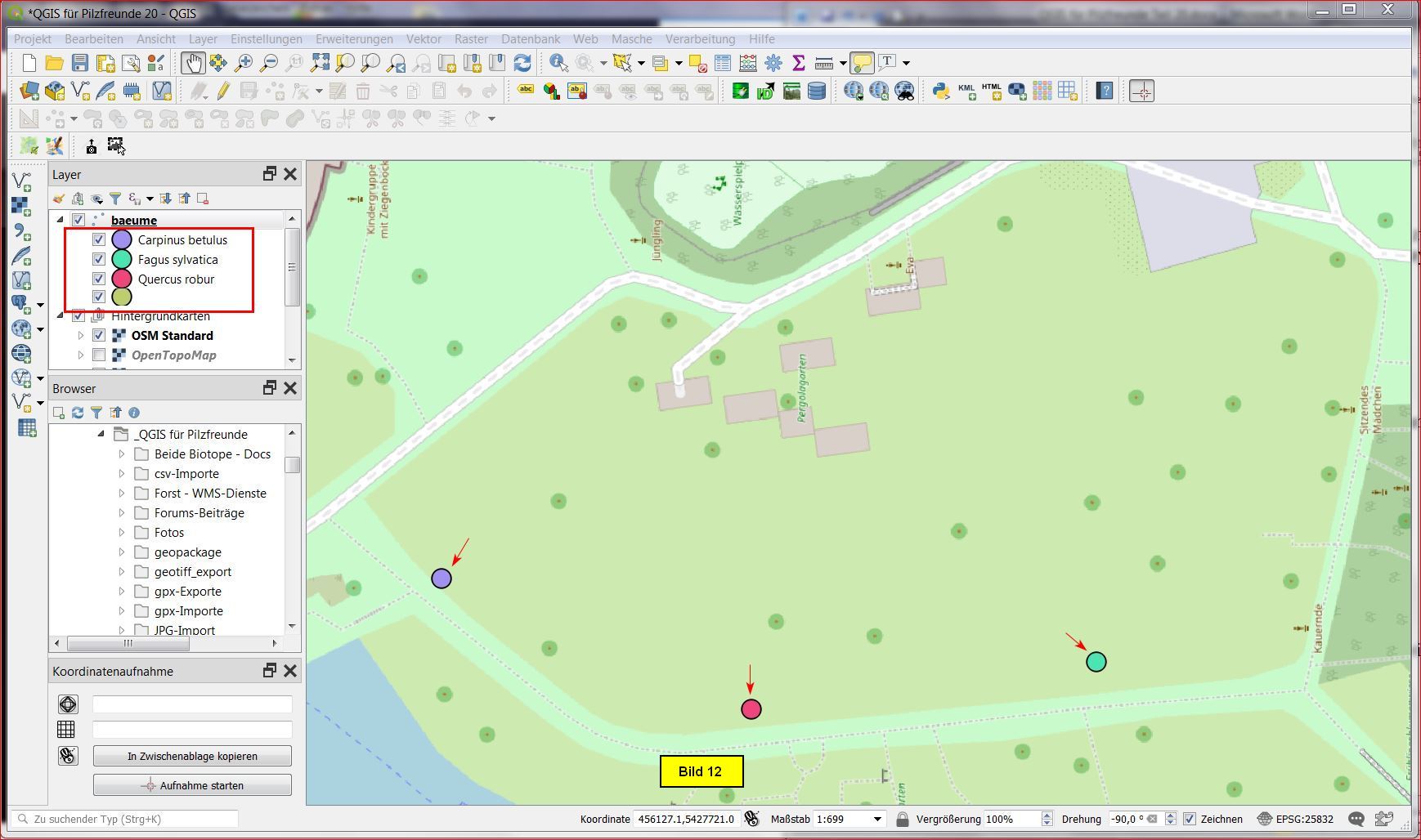Click the Help question mark icon

tap(1104, 91)
